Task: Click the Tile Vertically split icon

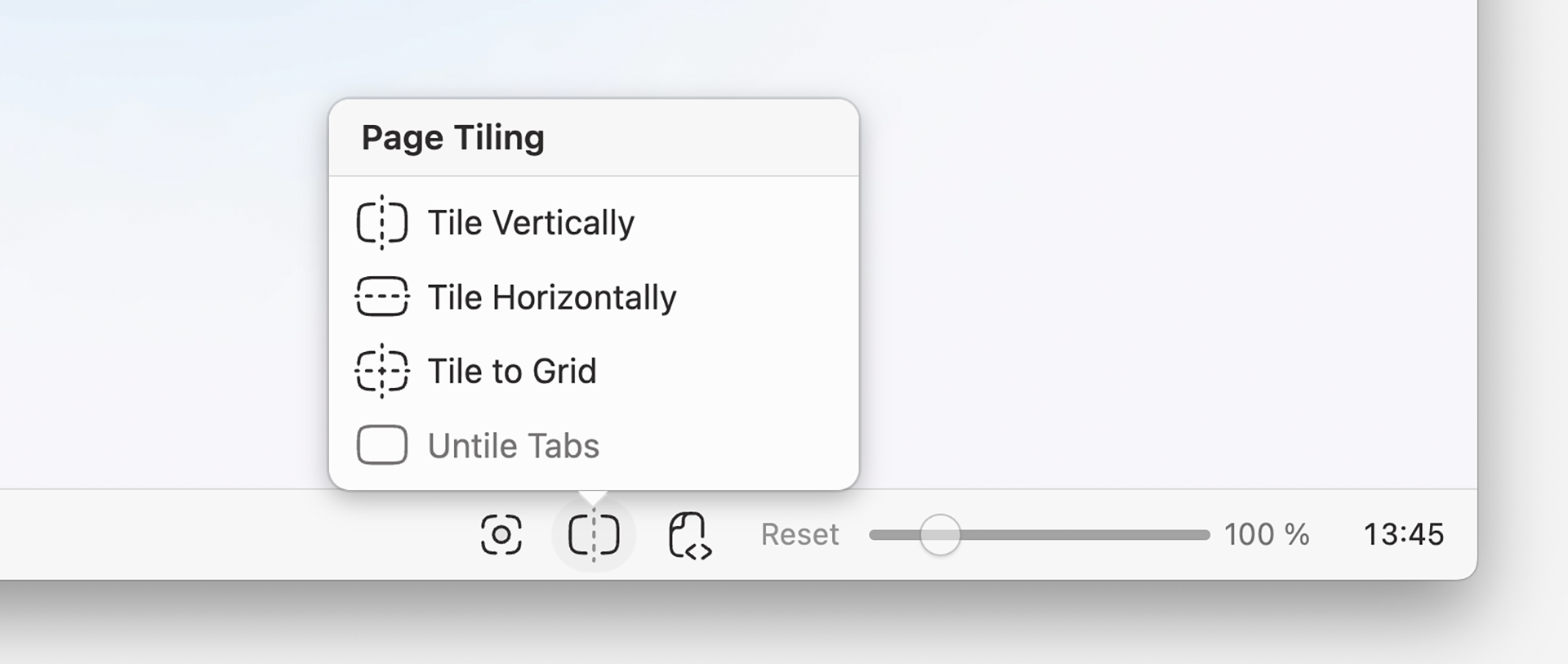Action: pyautogui.click(x=382, y=222)
